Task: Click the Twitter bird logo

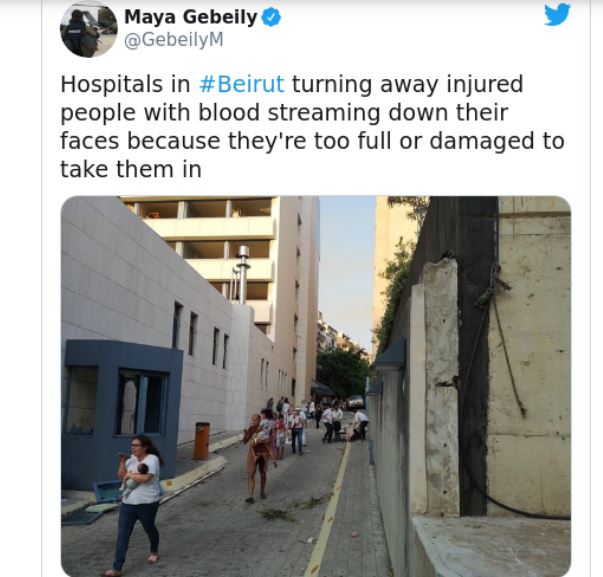Action: coord(557,14)
